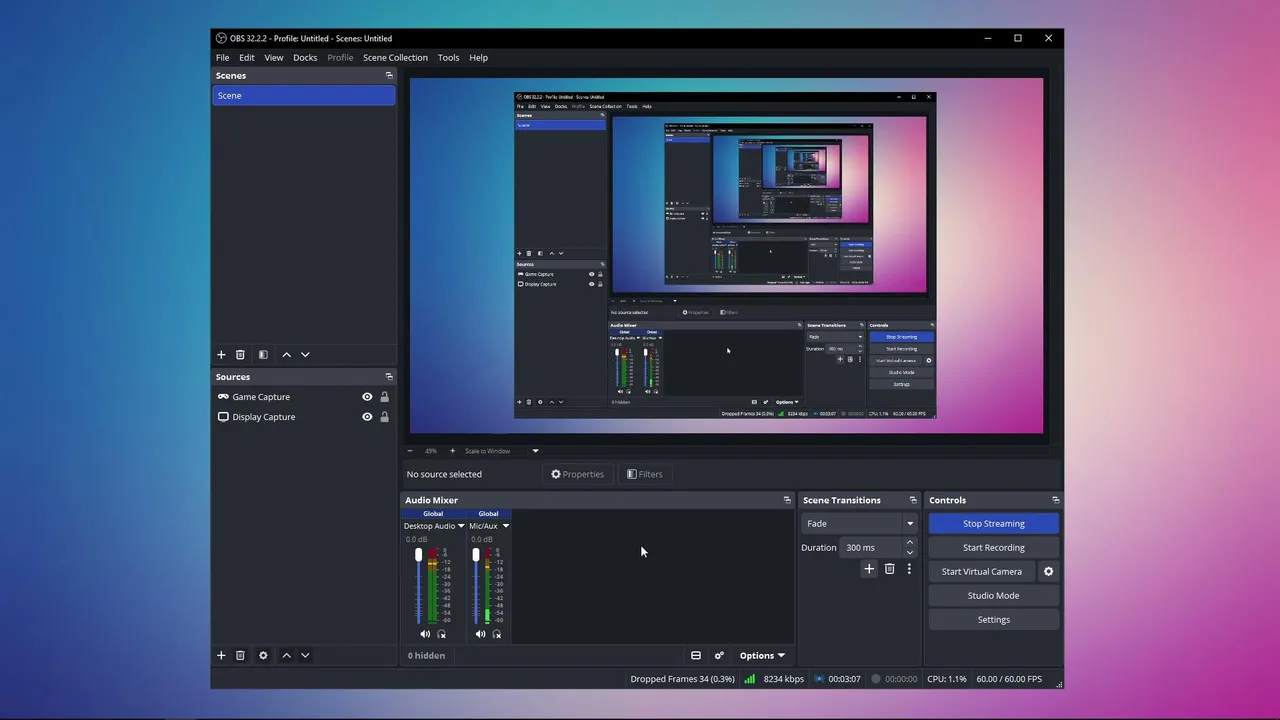
Task: Lock the Display Capture source
Action: (x=384, y=417)
